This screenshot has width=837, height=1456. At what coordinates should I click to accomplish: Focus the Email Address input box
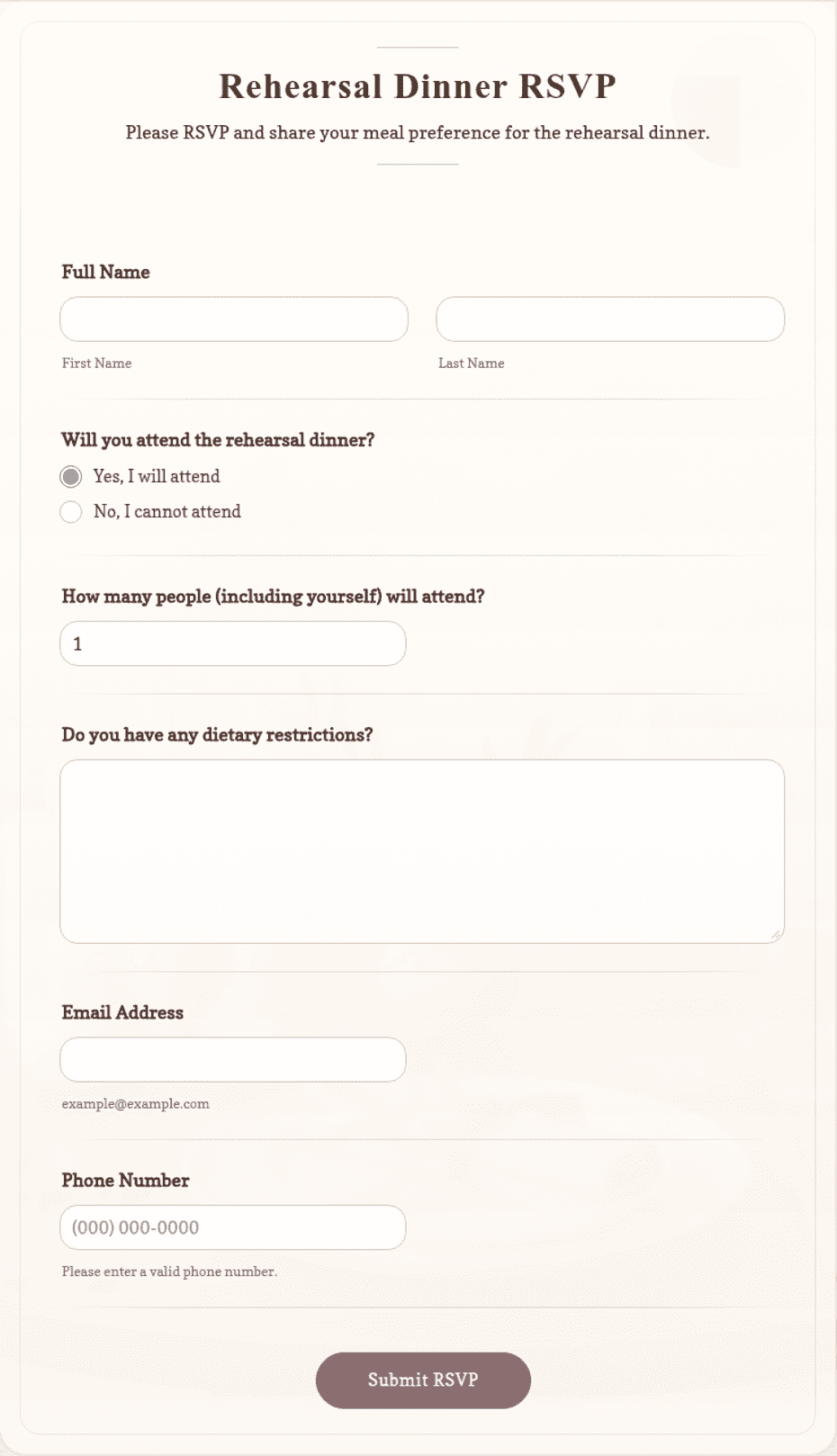tap(233, 1059)
